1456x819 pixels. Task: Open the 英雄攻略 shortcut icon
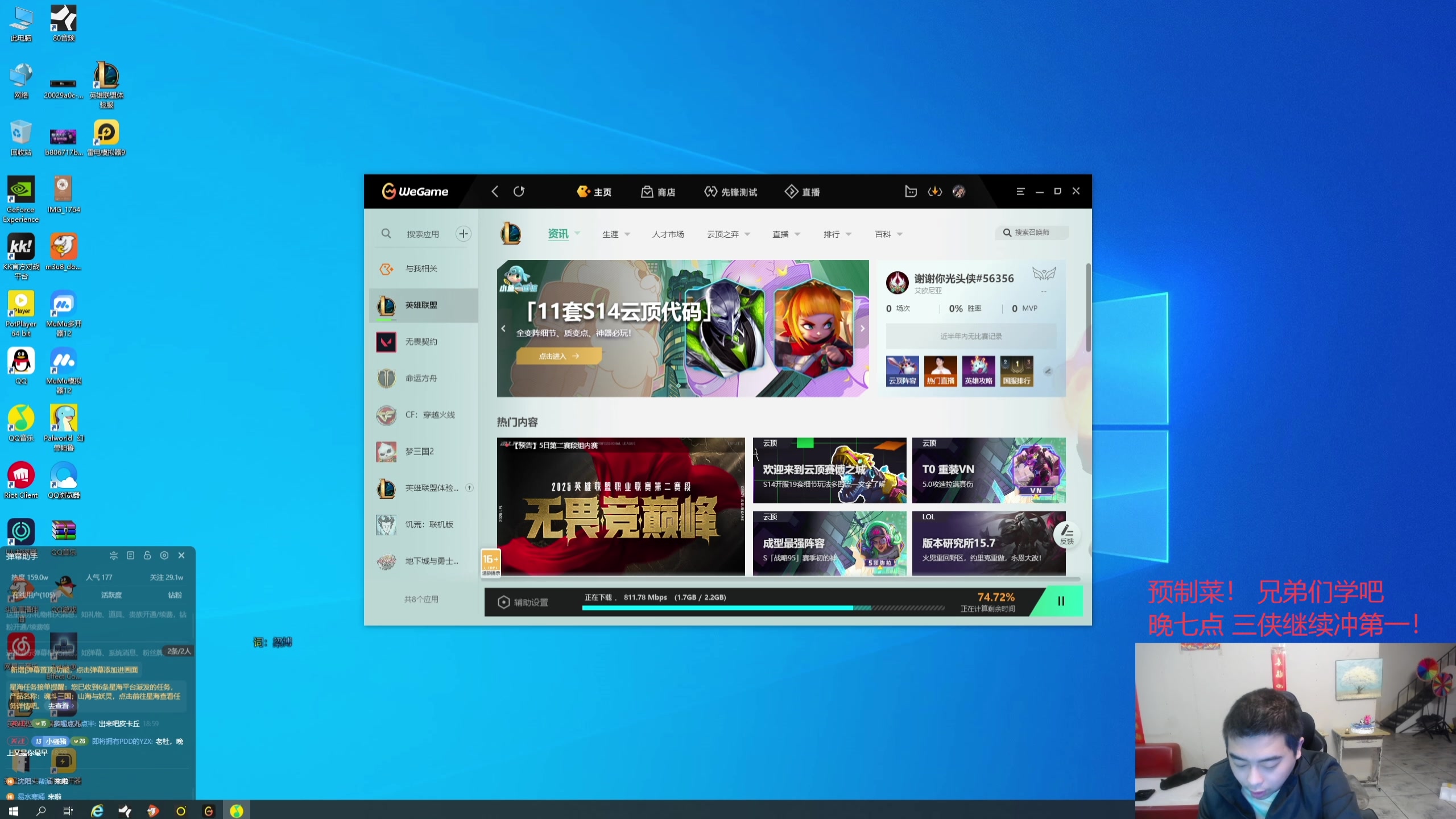[x=978, y=371]
